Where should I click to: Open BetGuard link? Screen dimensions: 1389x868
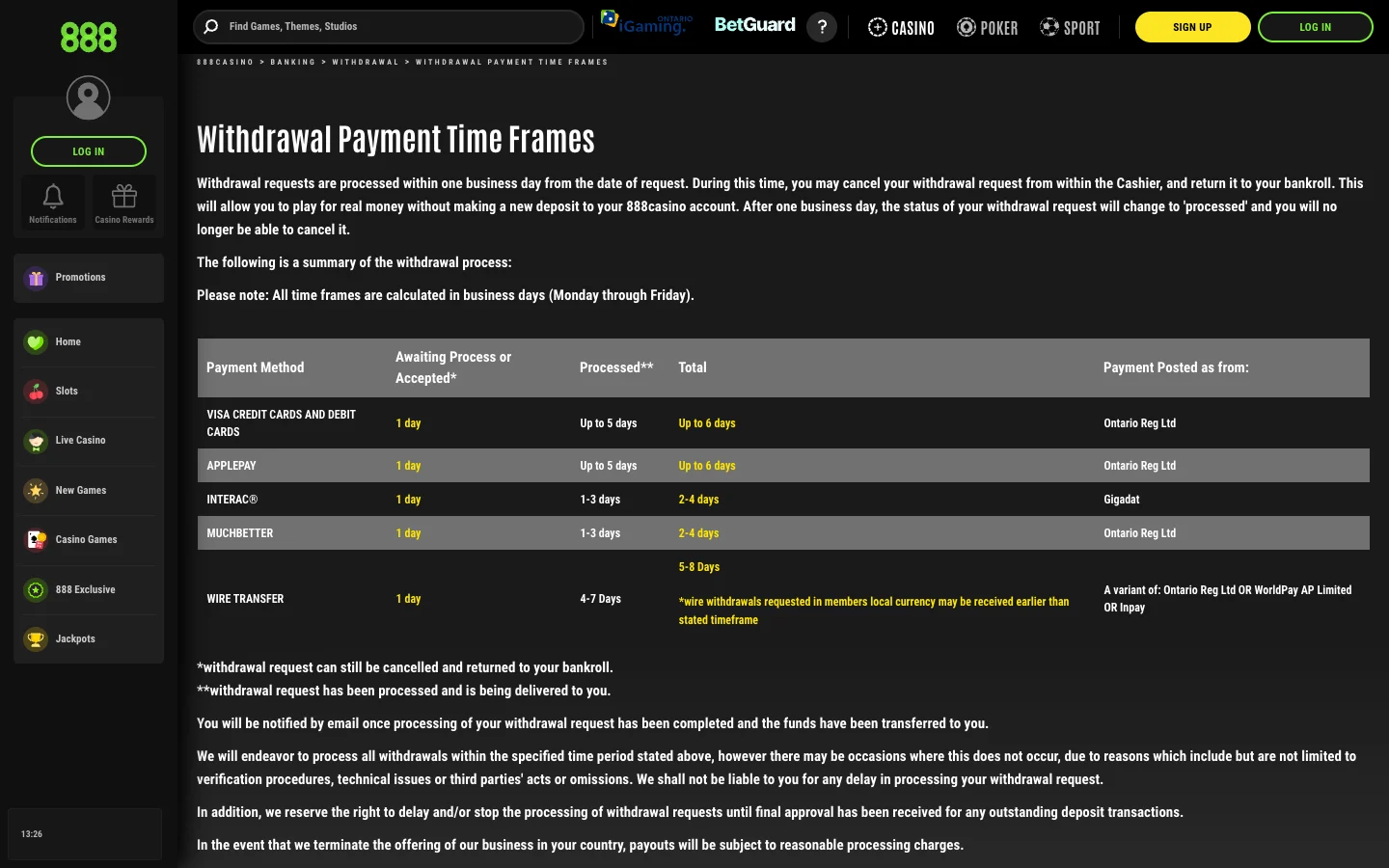coord(754,24)
